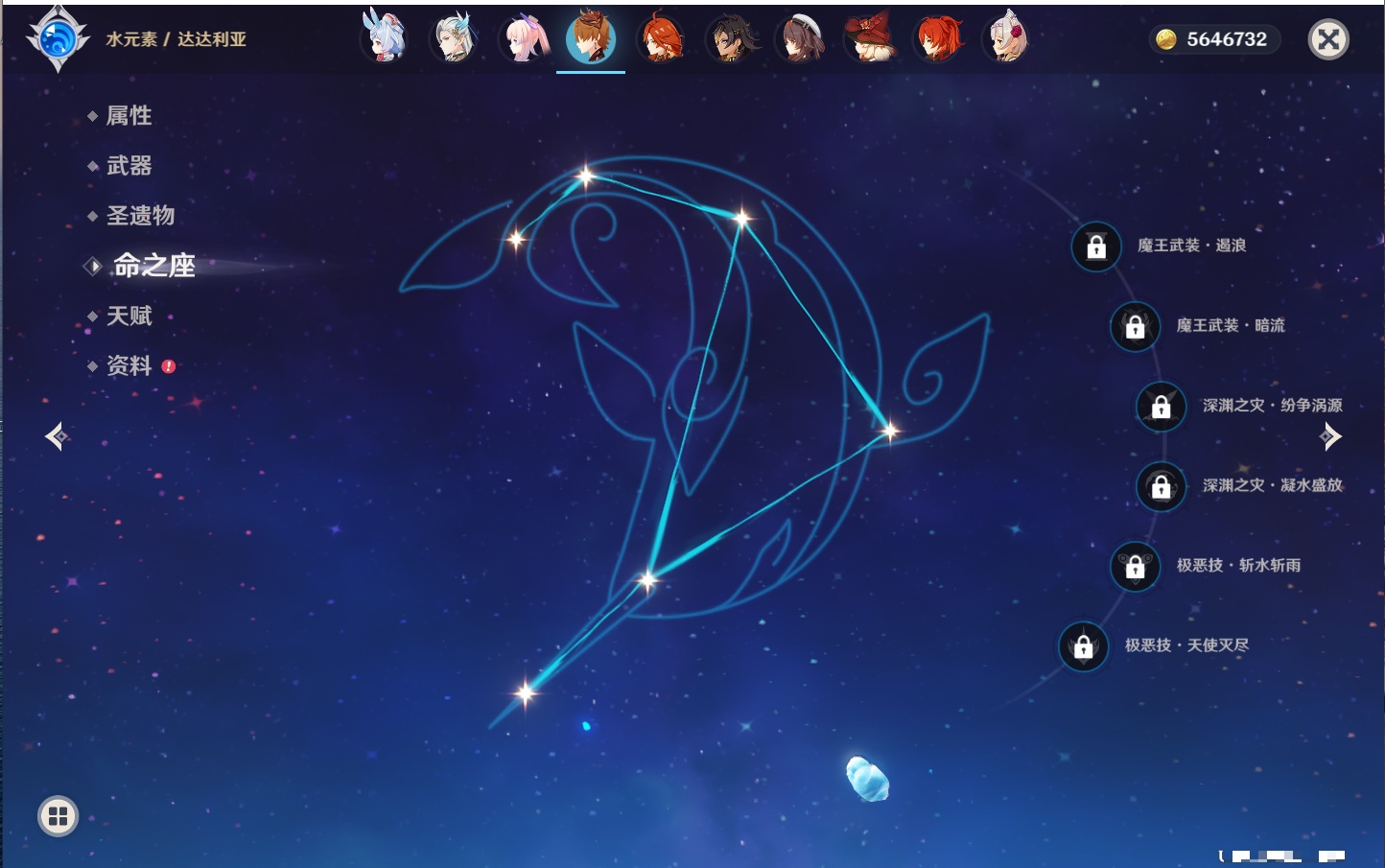Go to previous character with left arrow
This screenshot has width=1385, height=868.
(x=56, y=436)
